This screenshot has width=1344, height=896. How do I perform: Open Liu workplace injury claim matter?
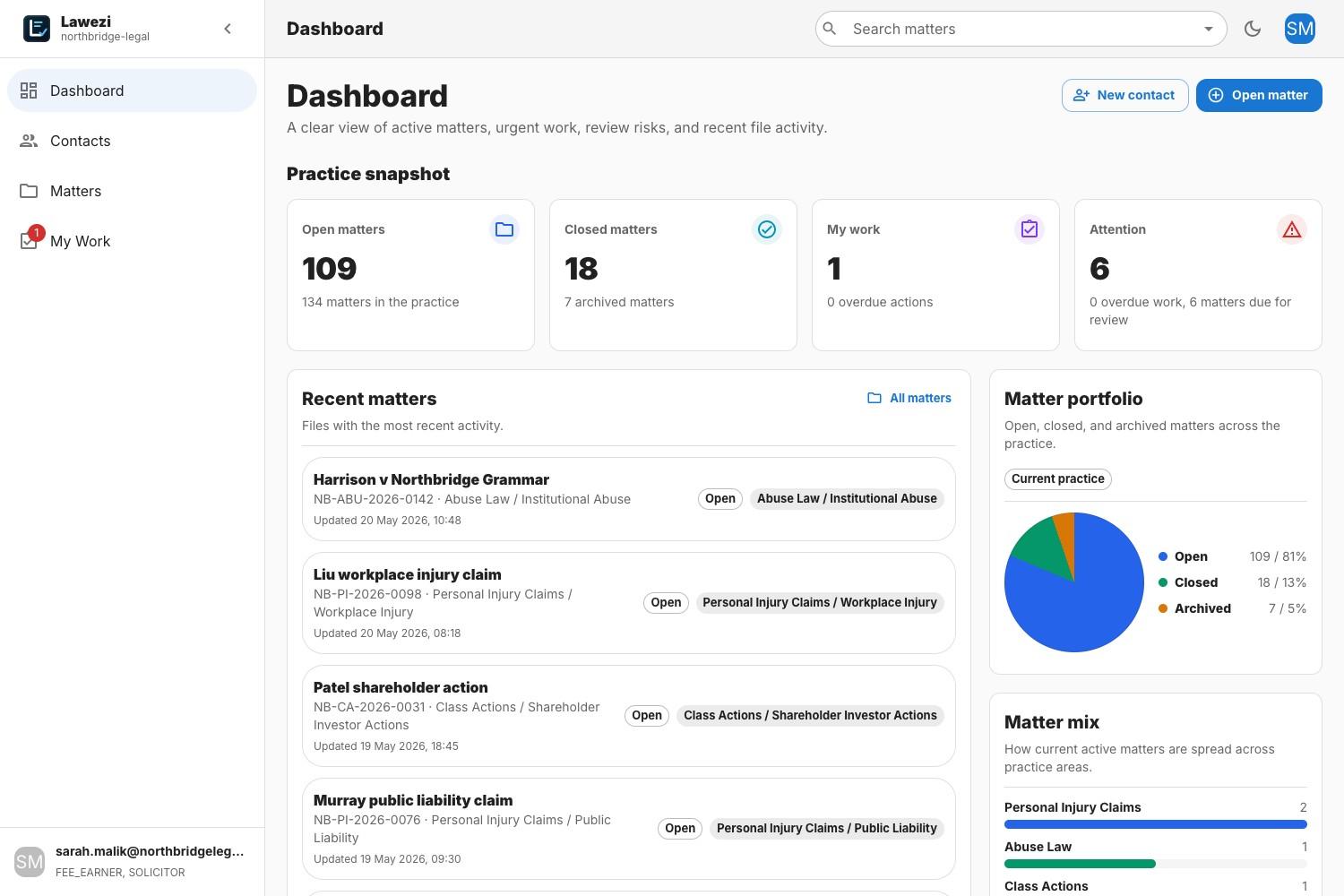tap(629, 603)
